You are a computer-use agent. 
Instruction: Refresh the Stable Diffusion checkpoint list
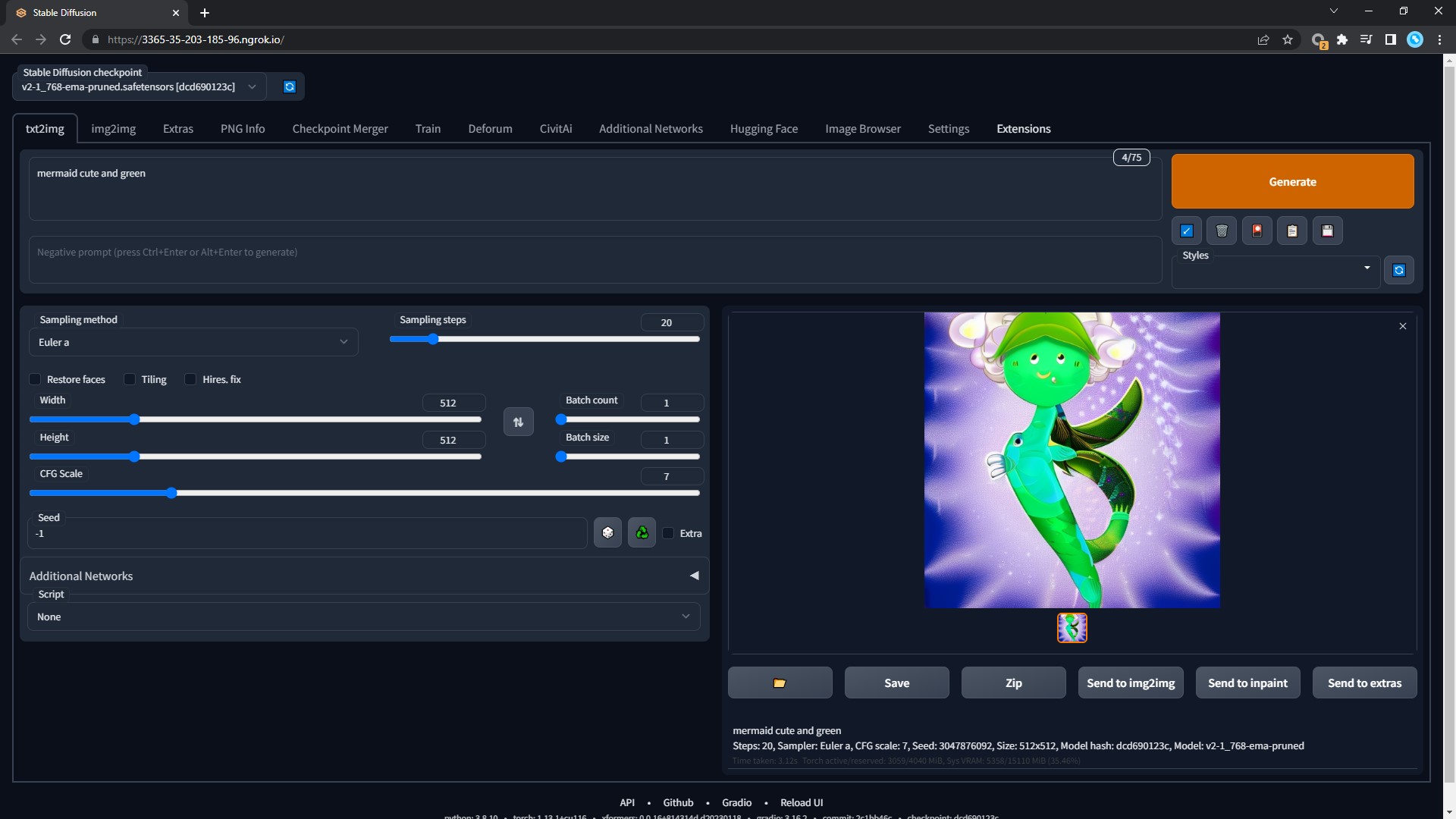point(289,86)
